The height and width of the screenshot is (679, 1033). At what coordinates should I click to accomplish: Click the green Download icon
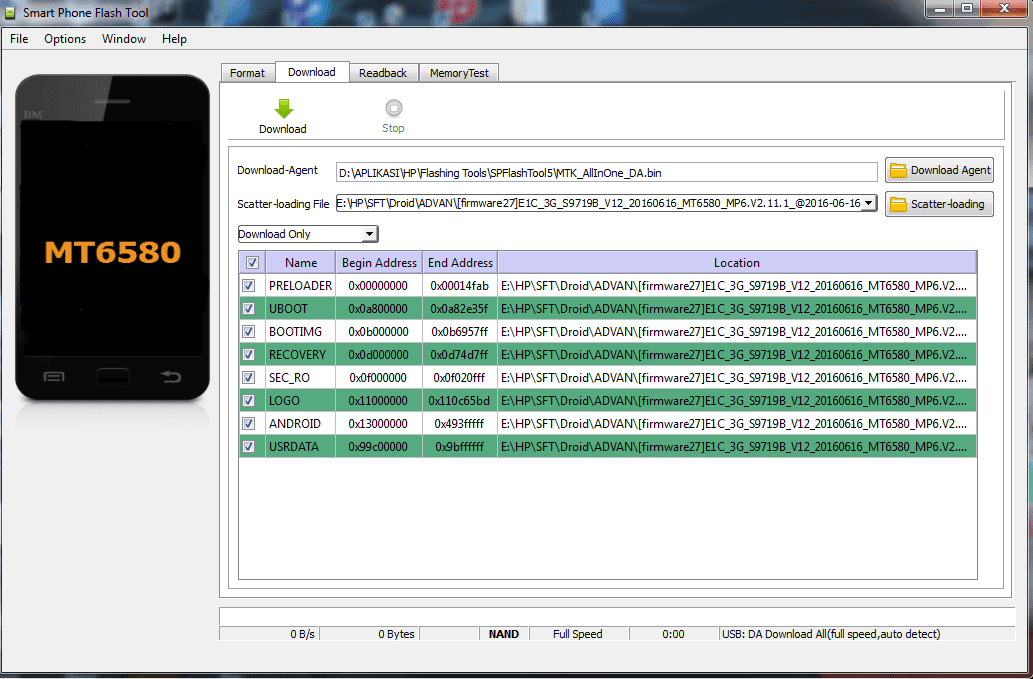(283, 108)
